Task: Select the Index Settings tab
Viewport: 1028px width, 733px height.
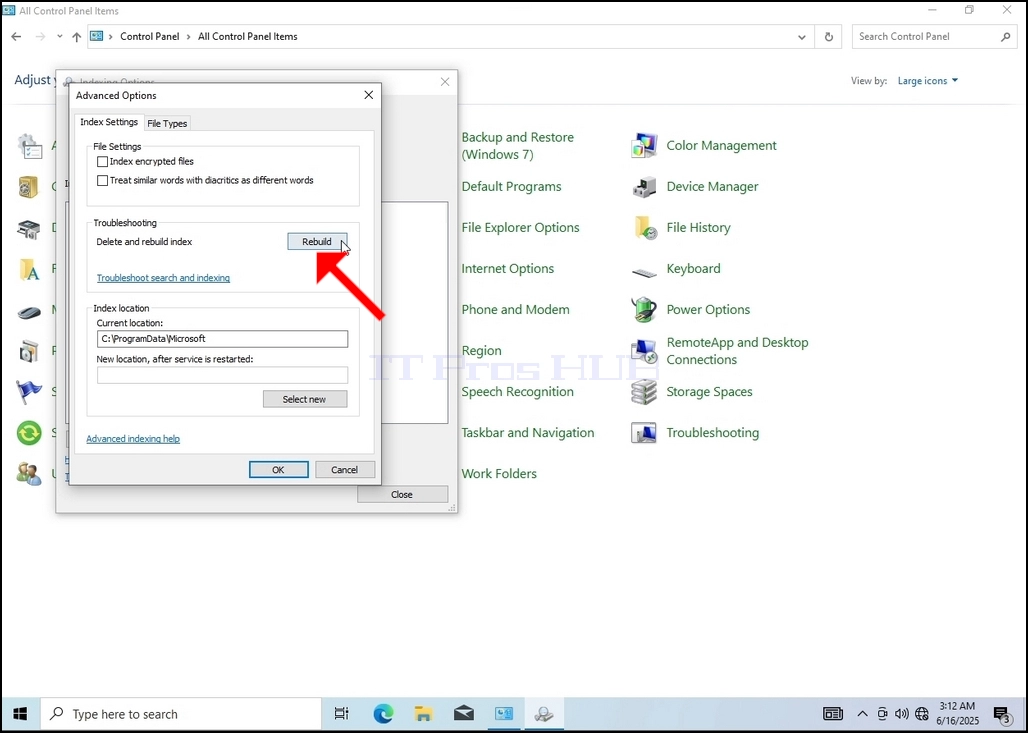Action: coord(109,122)
